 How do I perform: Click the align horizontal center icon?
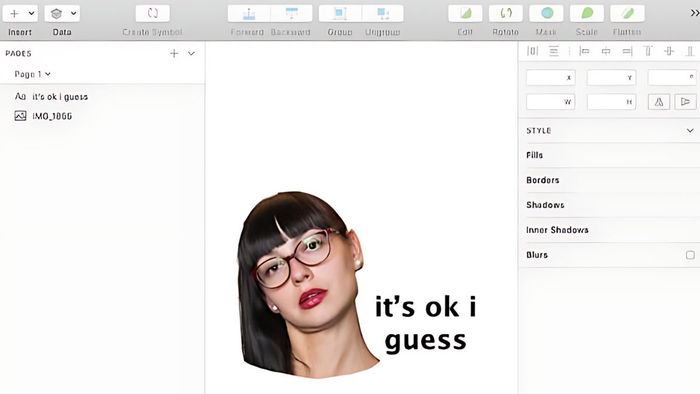point(606,51)
